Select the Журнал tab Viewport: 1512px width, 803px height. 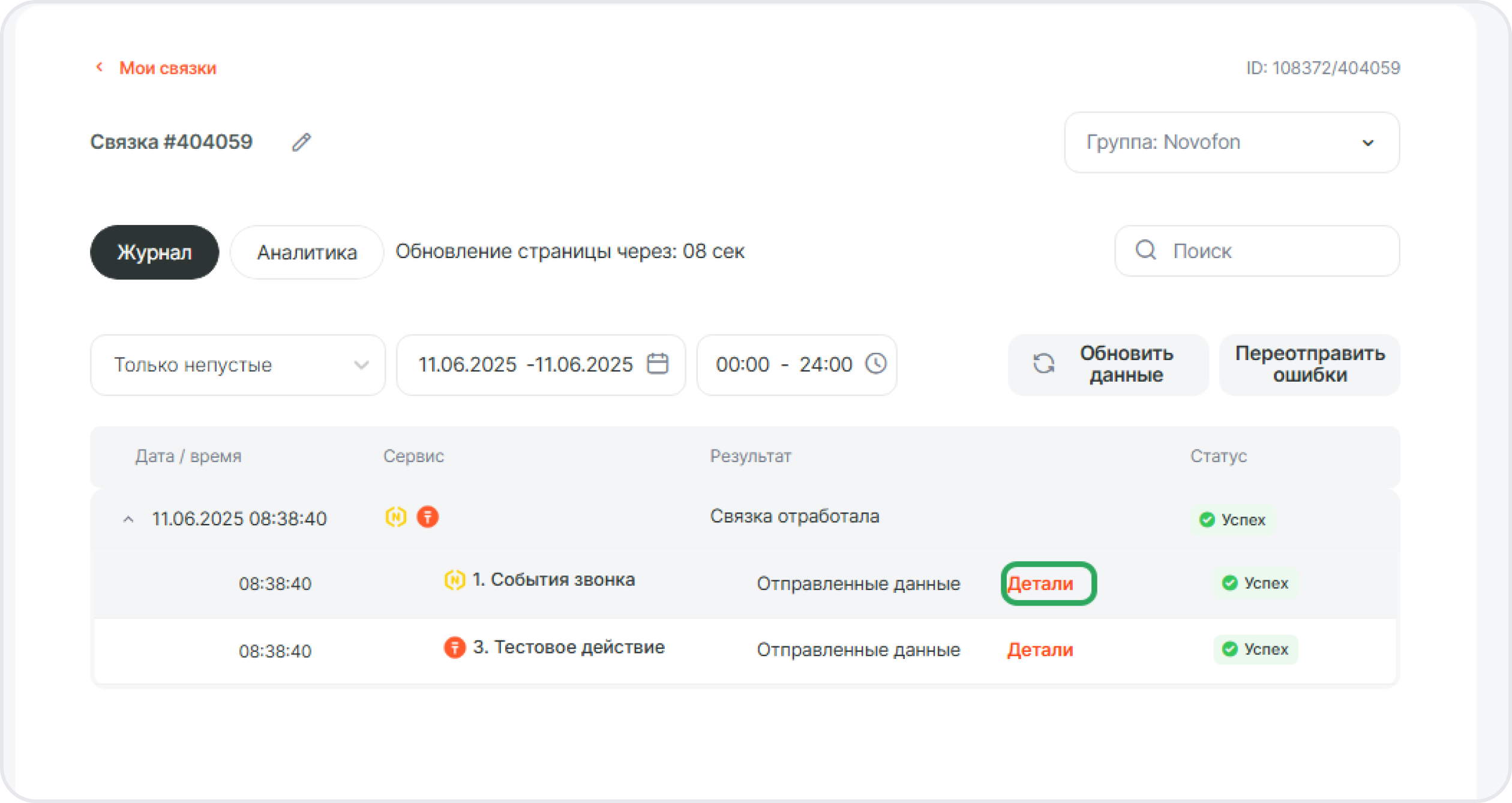154,252
